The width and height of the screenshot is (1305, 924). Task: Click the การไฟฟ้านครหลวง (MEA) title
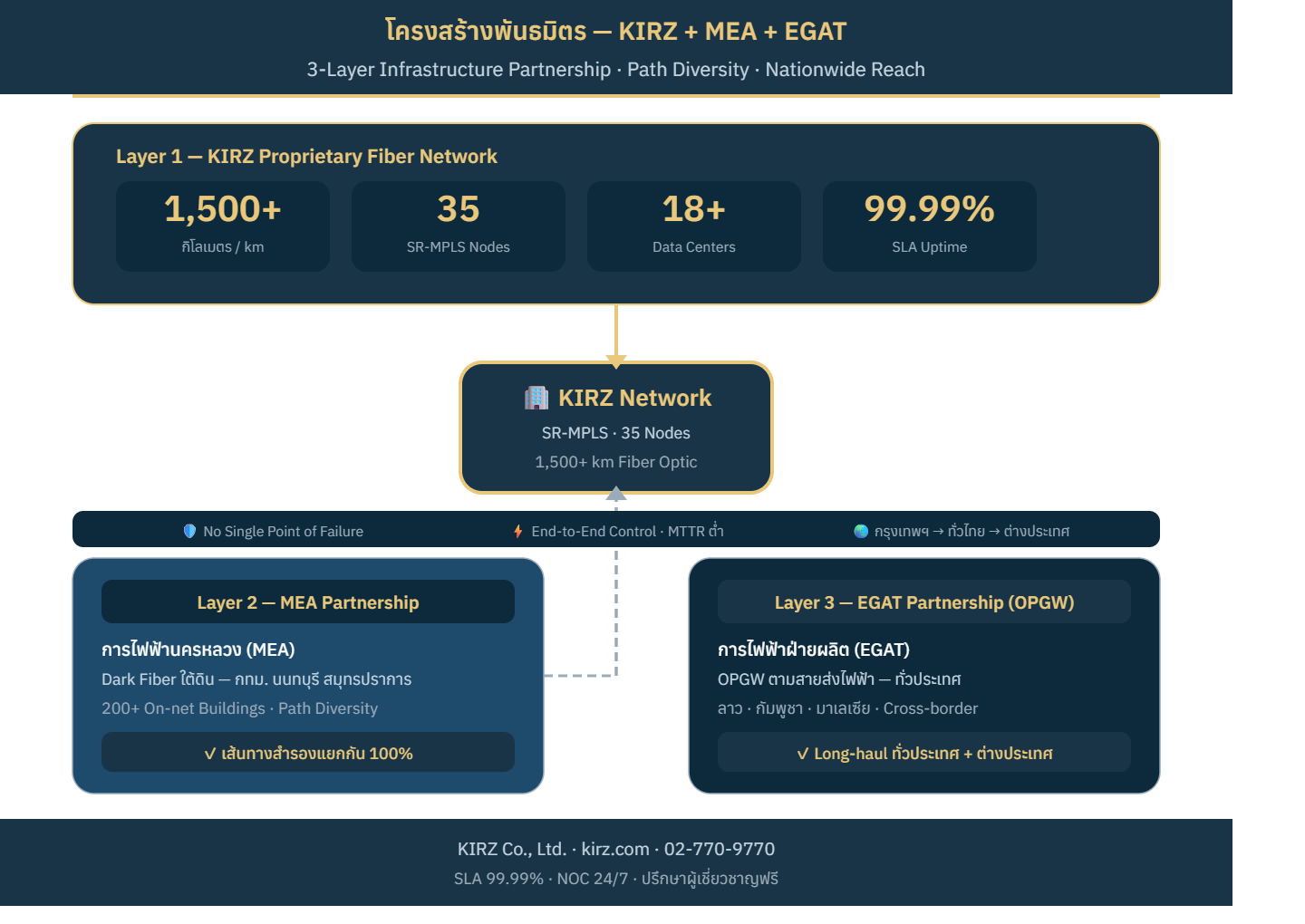198,650
